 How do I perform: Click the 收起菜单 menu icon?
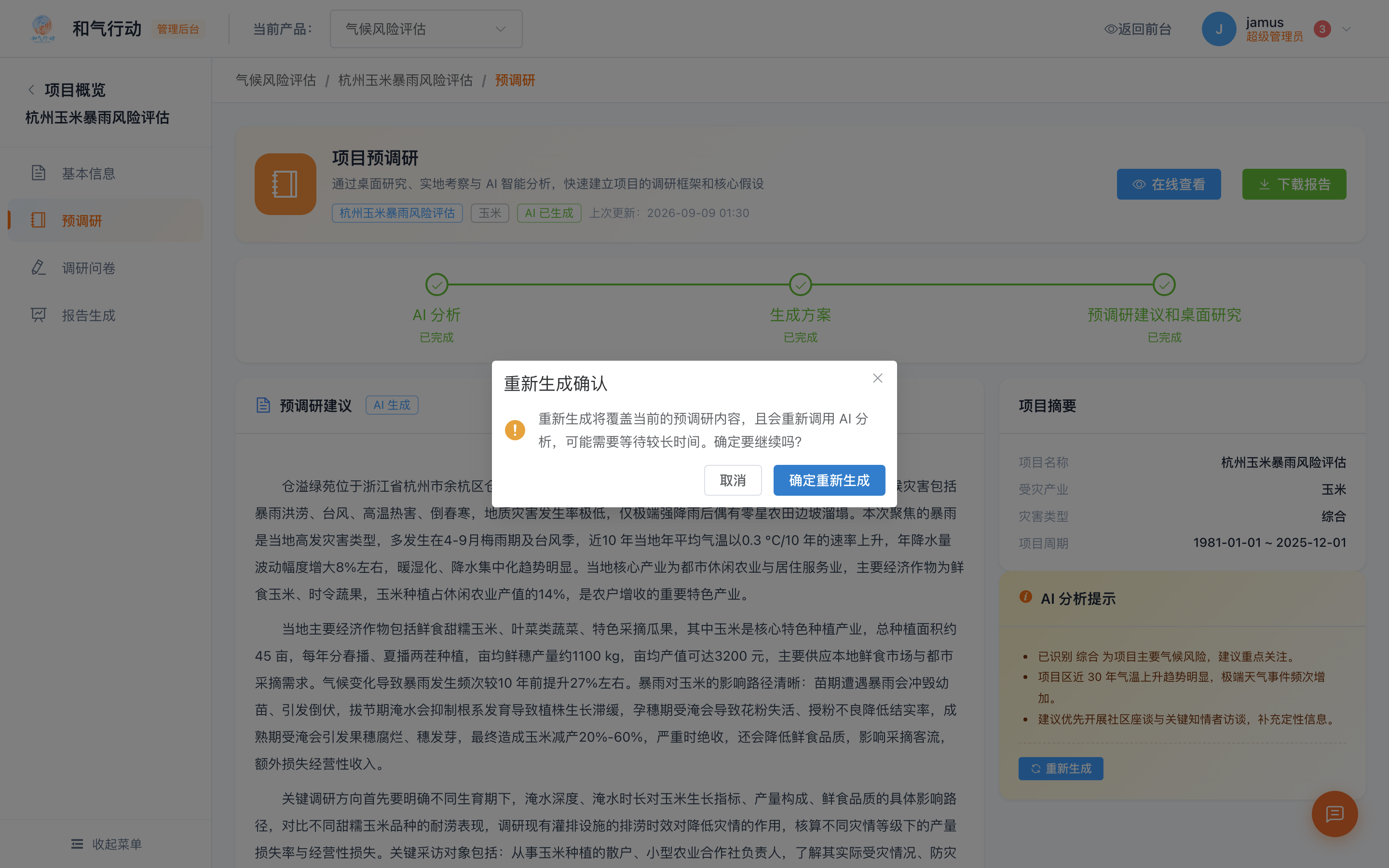[77, 843]
